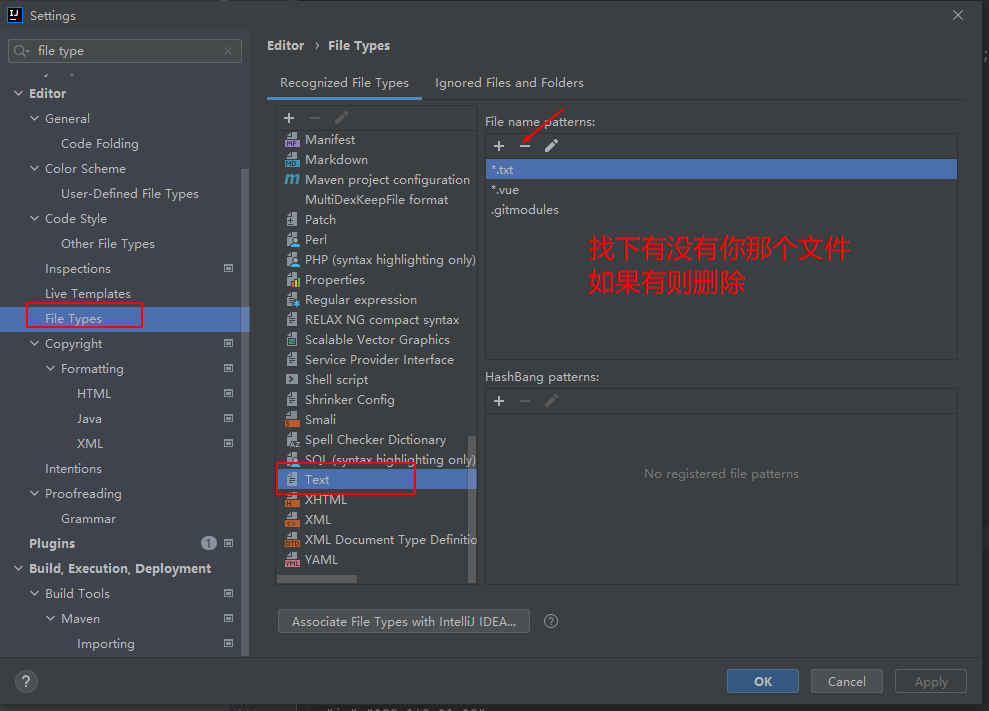989x711 pixels.
Task: Click add button in File name patterns
Action: click(x=499, y=146)
